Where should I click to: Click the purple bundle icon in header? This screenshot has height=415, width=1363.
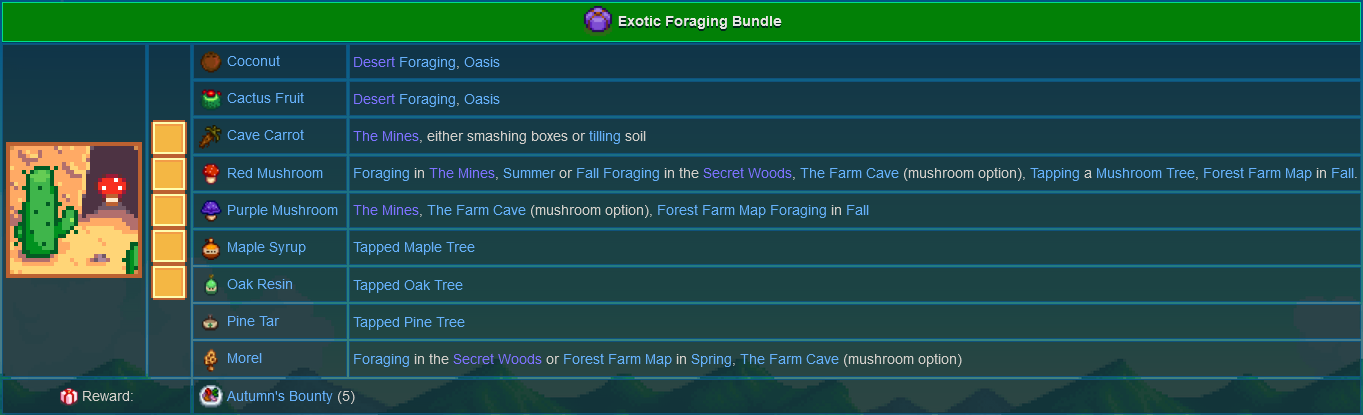597,21
